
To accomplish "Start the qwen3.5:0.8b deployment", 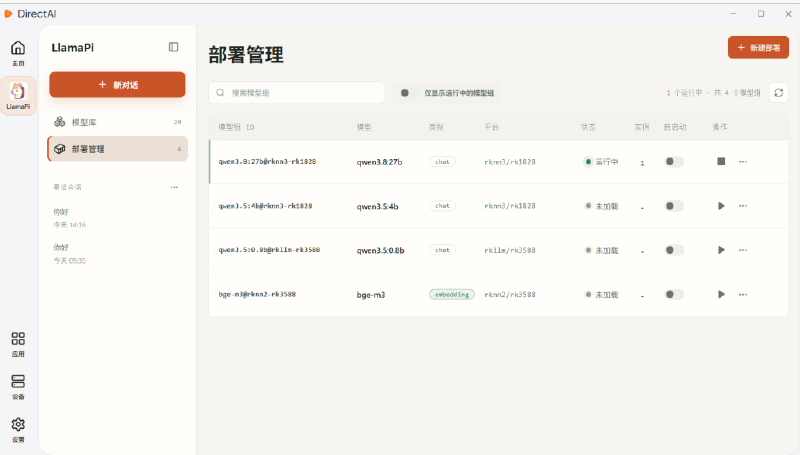I will pyautogui.click(x=721, y=250).
